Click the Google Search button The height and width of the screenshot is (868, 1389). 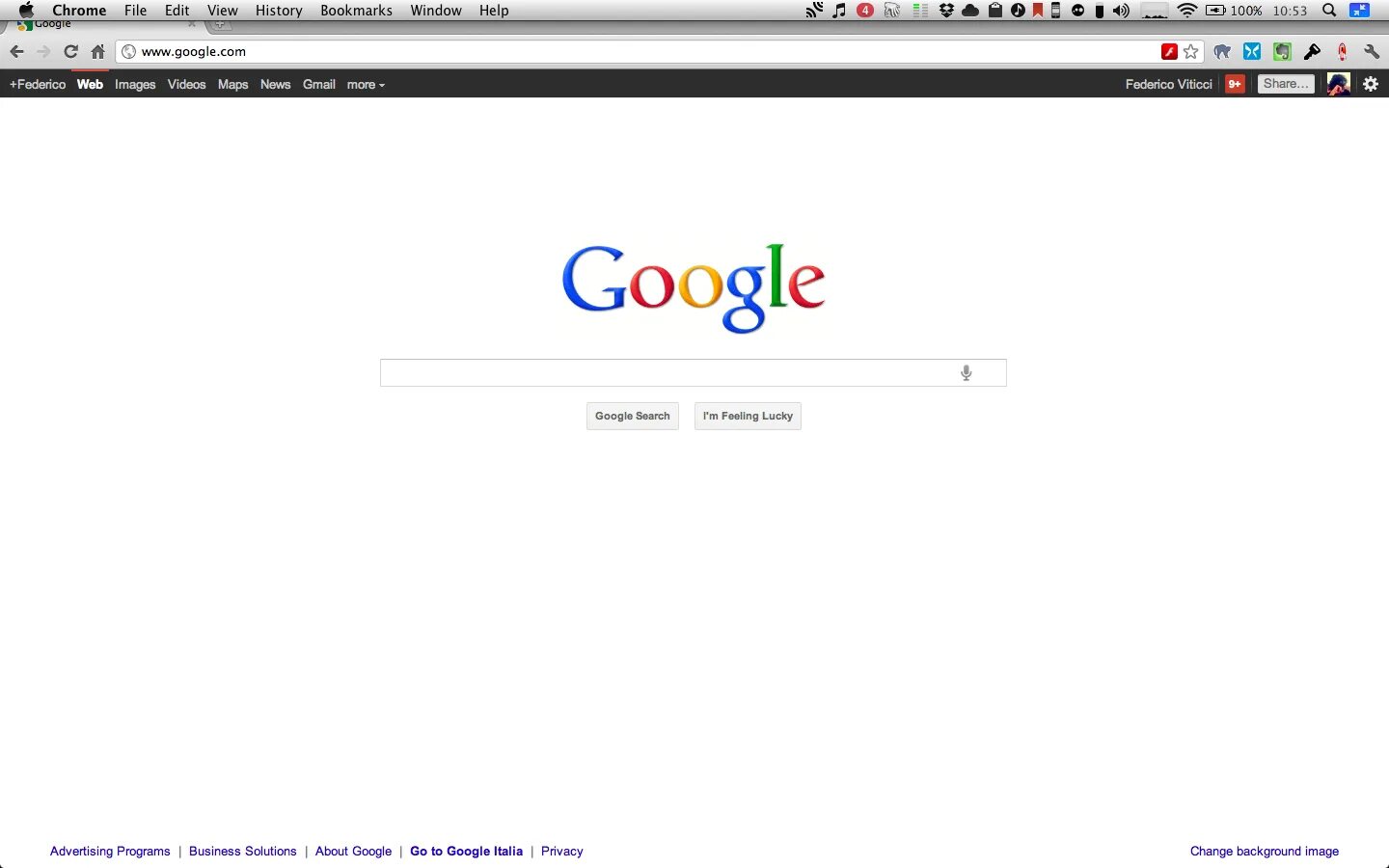coord(633,417)
